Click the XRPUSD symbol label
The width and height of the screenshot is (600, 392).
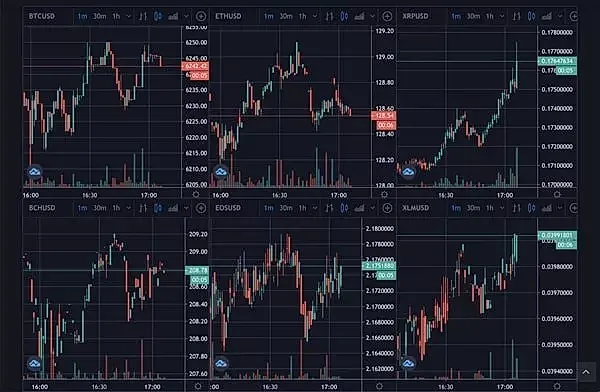(415, 16)
